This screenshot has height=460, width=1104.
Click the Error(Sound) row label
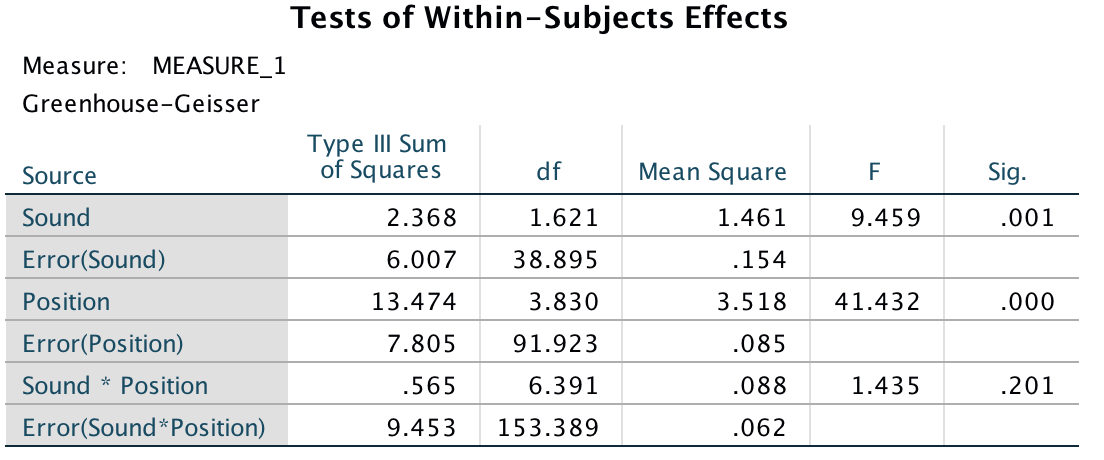pyautogui.click(x=92, y=260)
